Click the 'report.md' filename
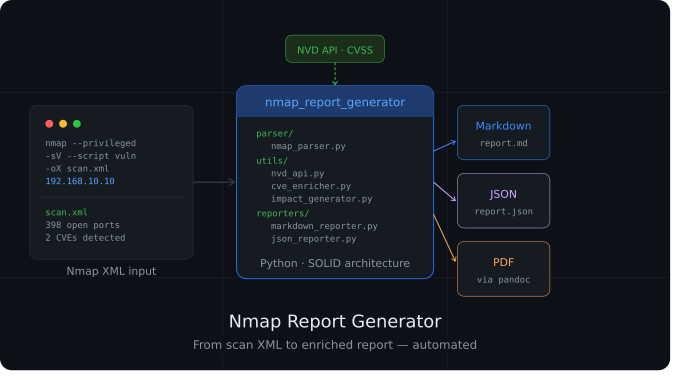The image size is (680, 380). [x=503, y=144]
